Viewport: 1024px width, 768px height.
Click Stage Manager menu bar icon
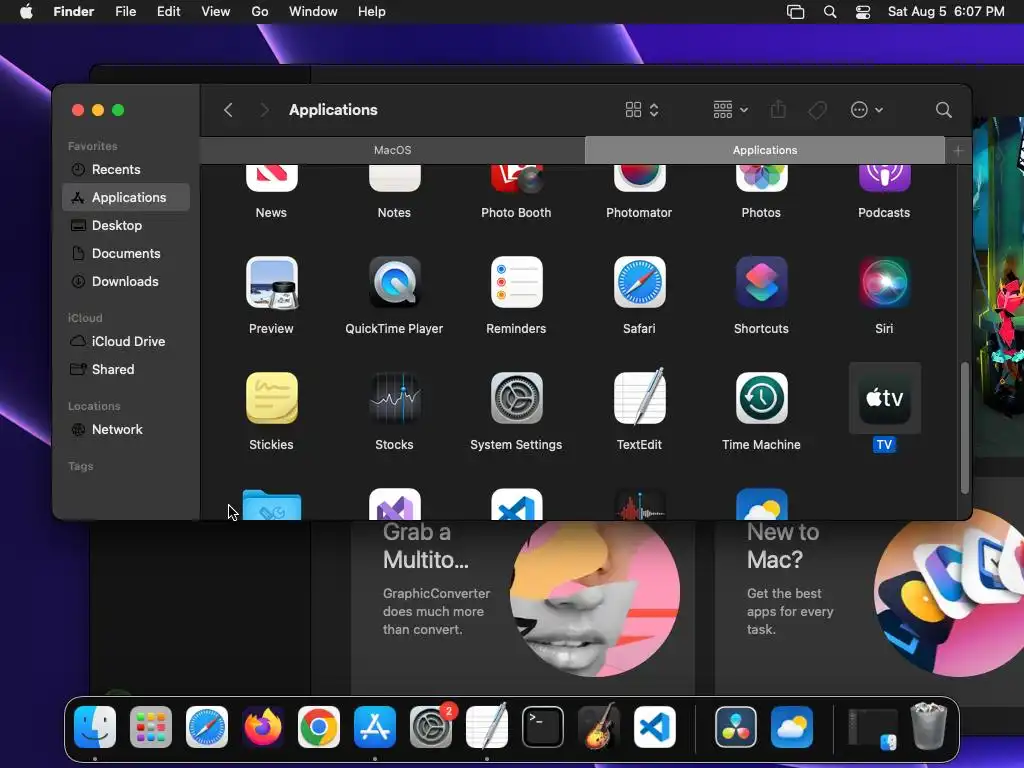(795, 12)
